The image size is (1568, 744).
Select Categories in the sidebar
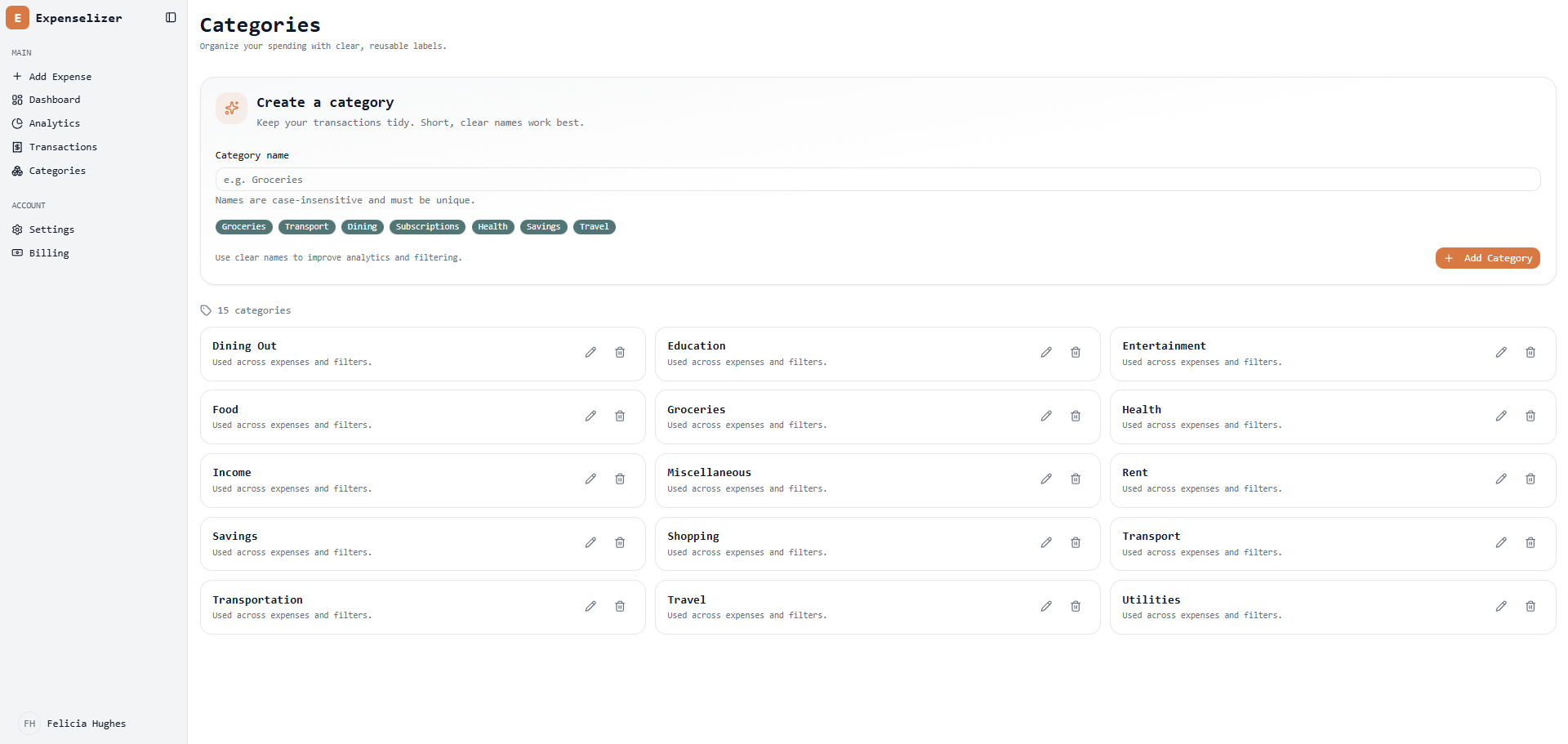point(93,171)
